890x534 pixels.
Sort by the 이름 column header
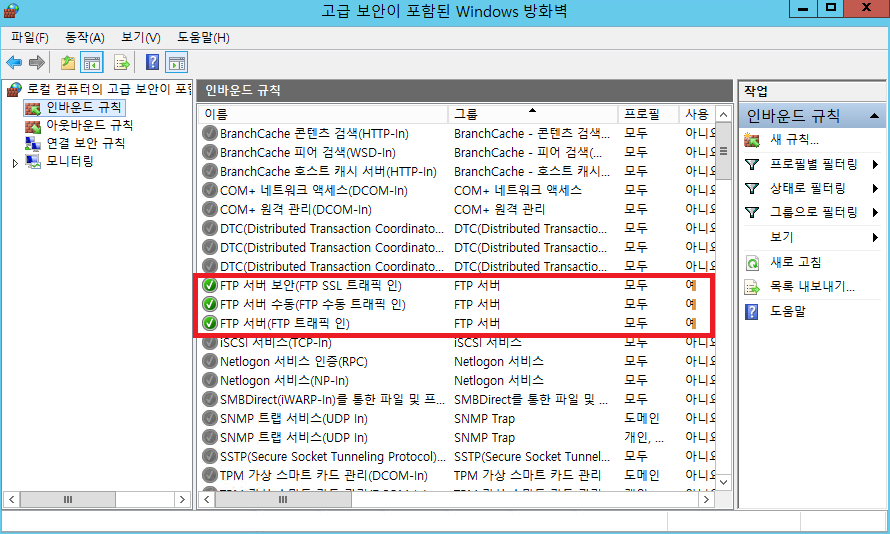click(324, 114)
